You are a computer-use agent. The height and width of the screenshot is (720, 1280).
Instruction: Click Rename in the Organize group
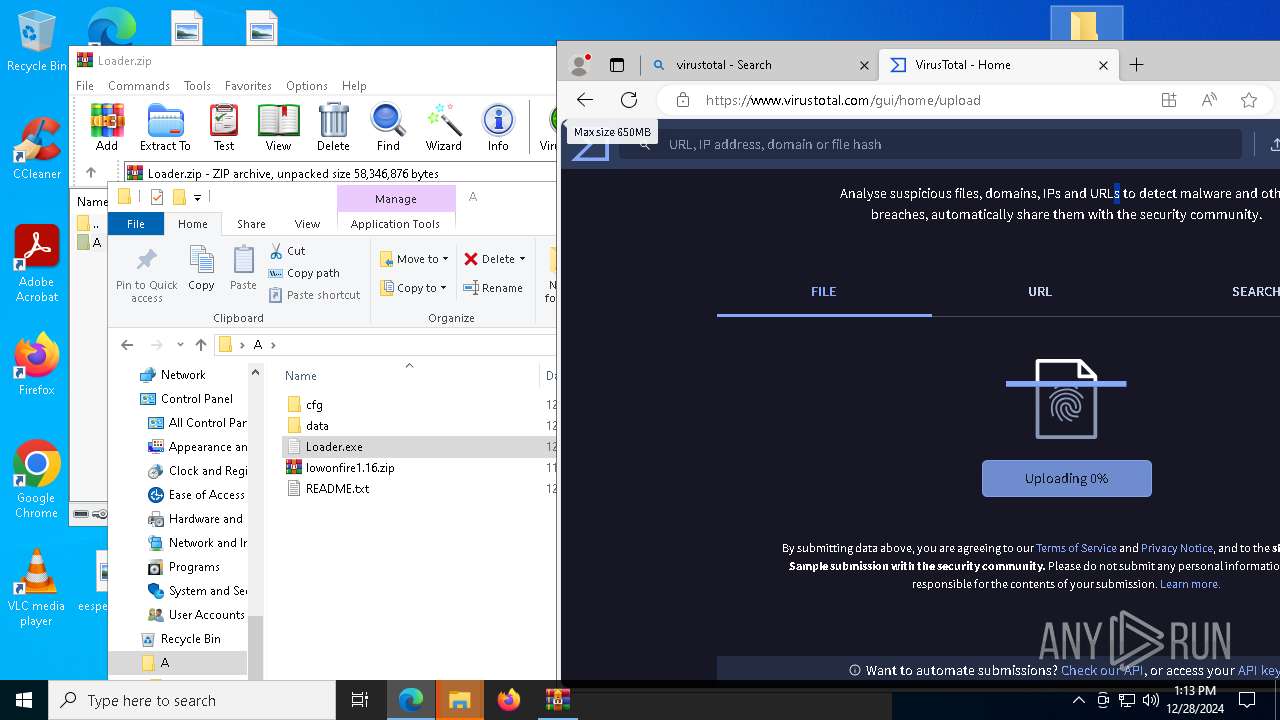coord(493,288)
